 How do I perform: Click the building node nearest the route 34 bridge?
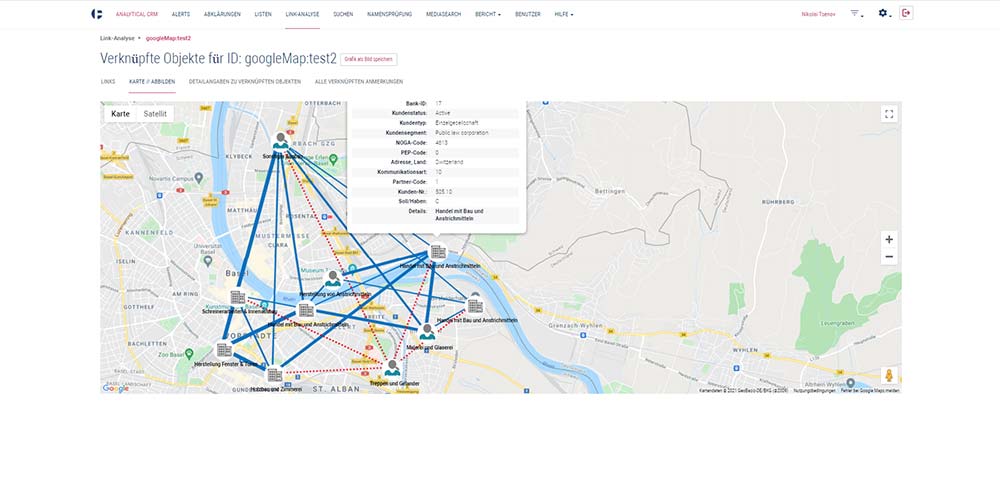[475, 306]
